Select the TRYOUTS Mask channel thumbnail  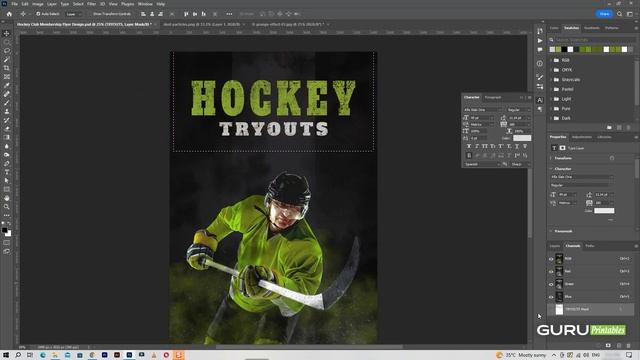(559, 309)
